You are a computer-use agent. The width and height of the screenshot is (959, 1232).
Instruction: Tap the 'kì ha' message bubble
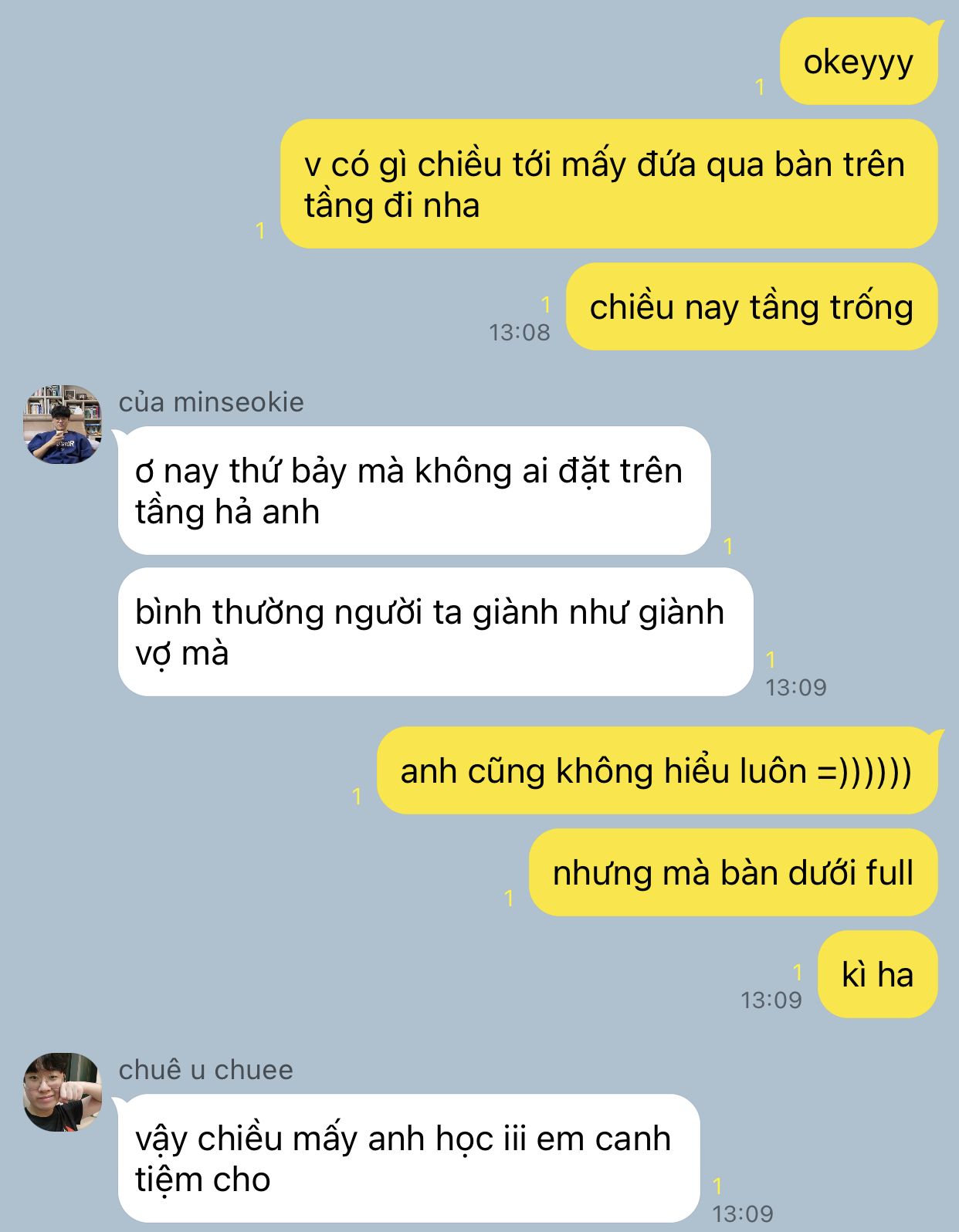coord(877,974)
